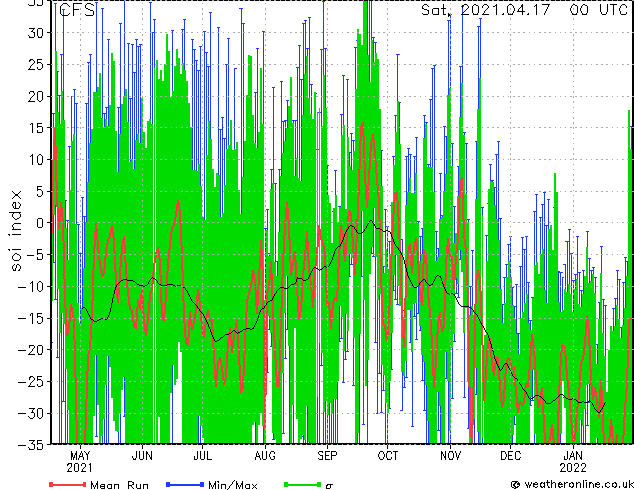Click the y-axis value -35
634x490 pixels.
32,445
